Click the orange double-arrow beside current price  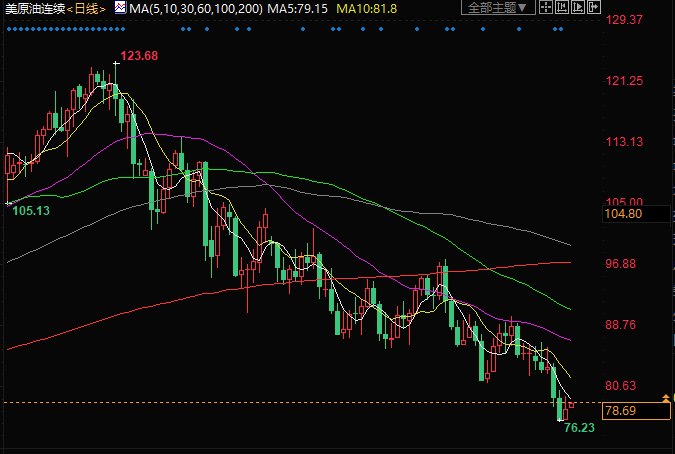point(666,399)
